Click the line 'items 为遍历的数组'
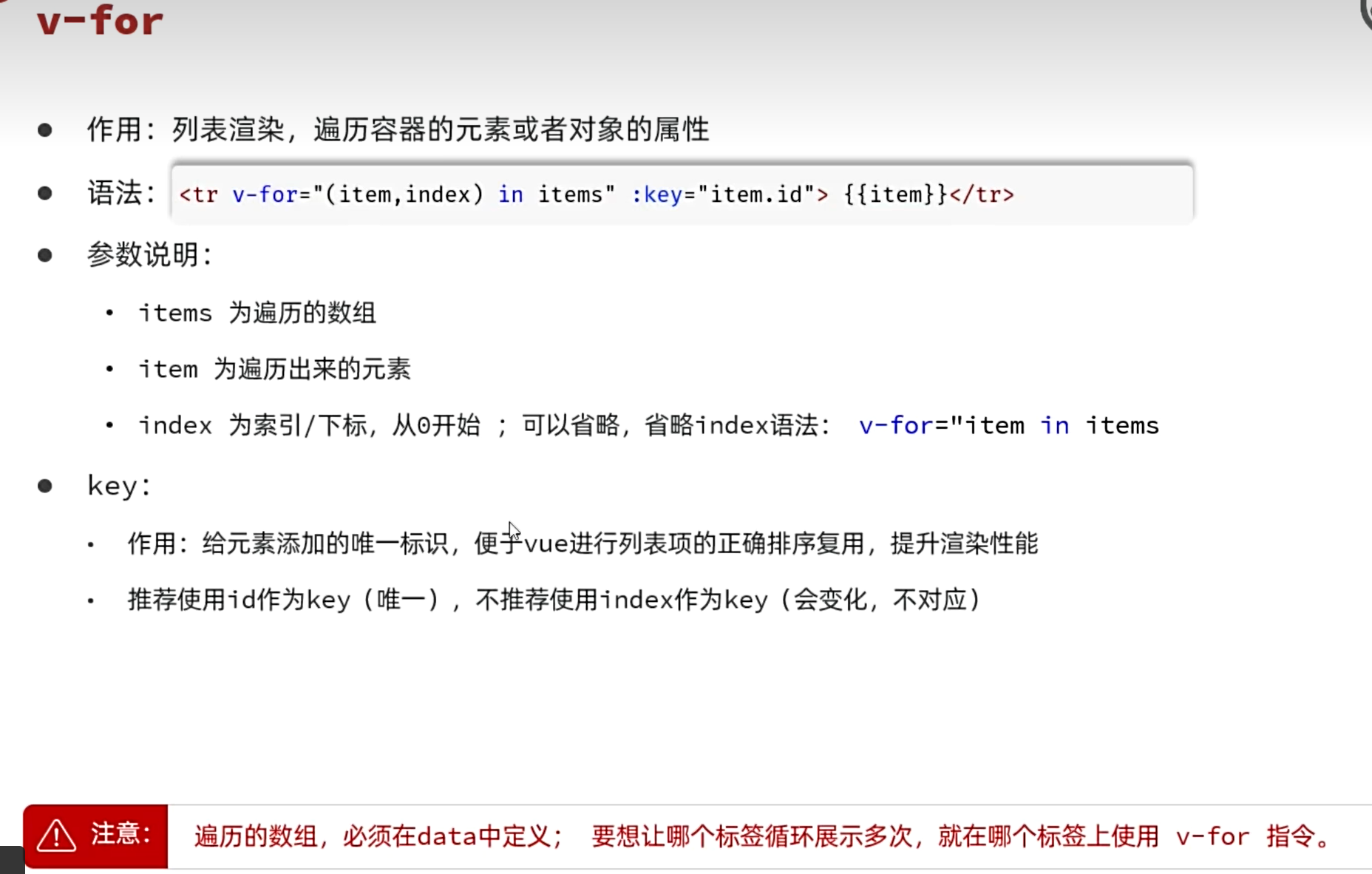The height and width of the screenshot is (874, 1372). (x=257, y=313)
